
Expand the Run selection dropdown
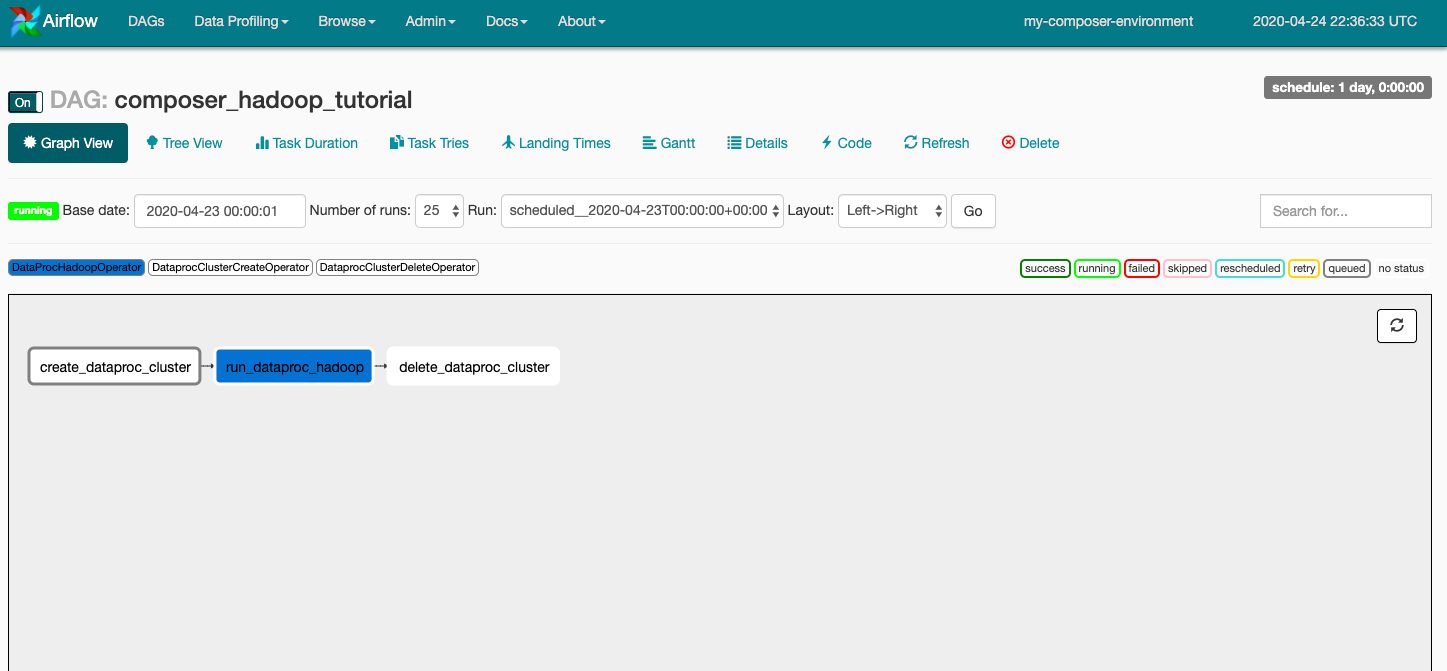(x=642, y=211)
